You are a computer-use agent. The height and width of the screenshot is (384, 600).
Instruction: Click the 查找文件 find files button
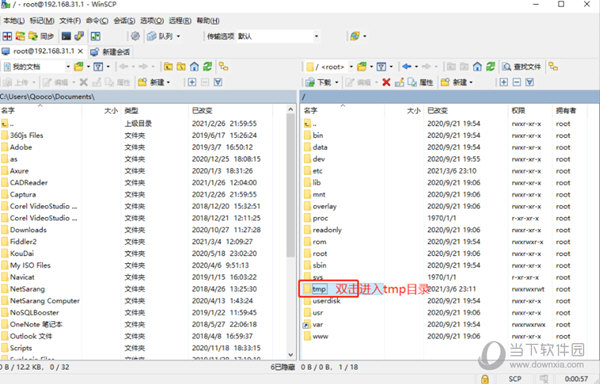(x=522, y=67)
